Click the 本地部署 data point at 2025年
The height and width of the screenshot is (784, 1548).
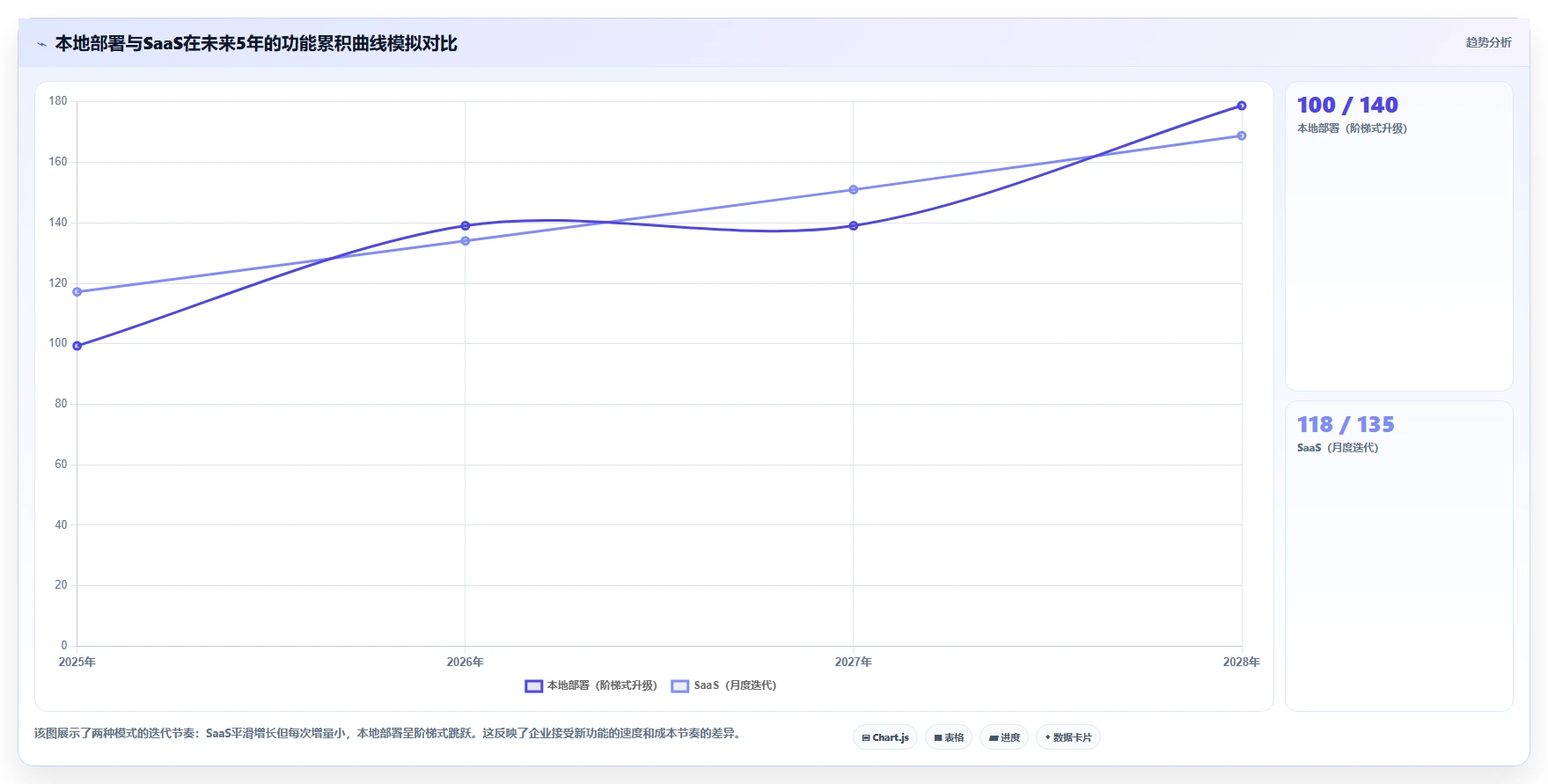point(77,346)
